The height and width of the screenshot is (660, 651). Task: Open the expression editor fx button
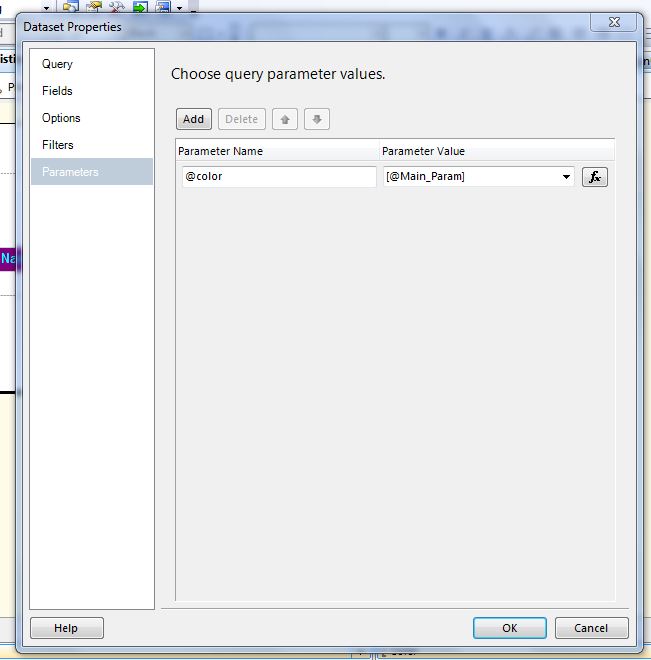coord(595,177)
